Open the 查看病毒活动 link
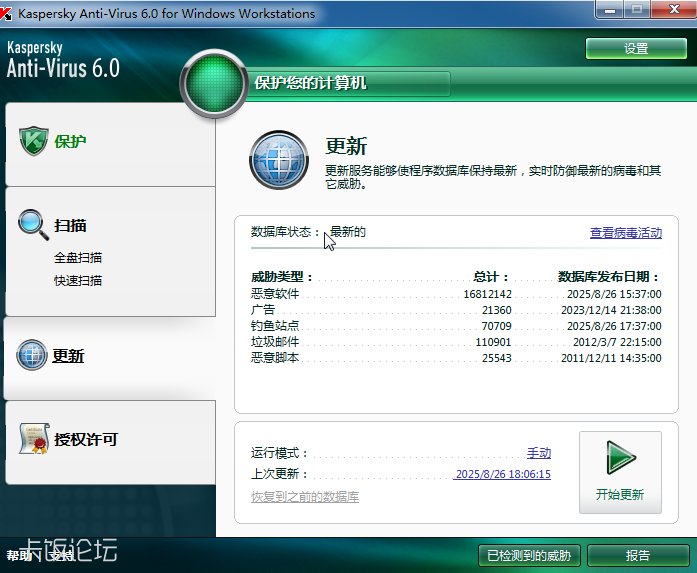 point(625,233)
